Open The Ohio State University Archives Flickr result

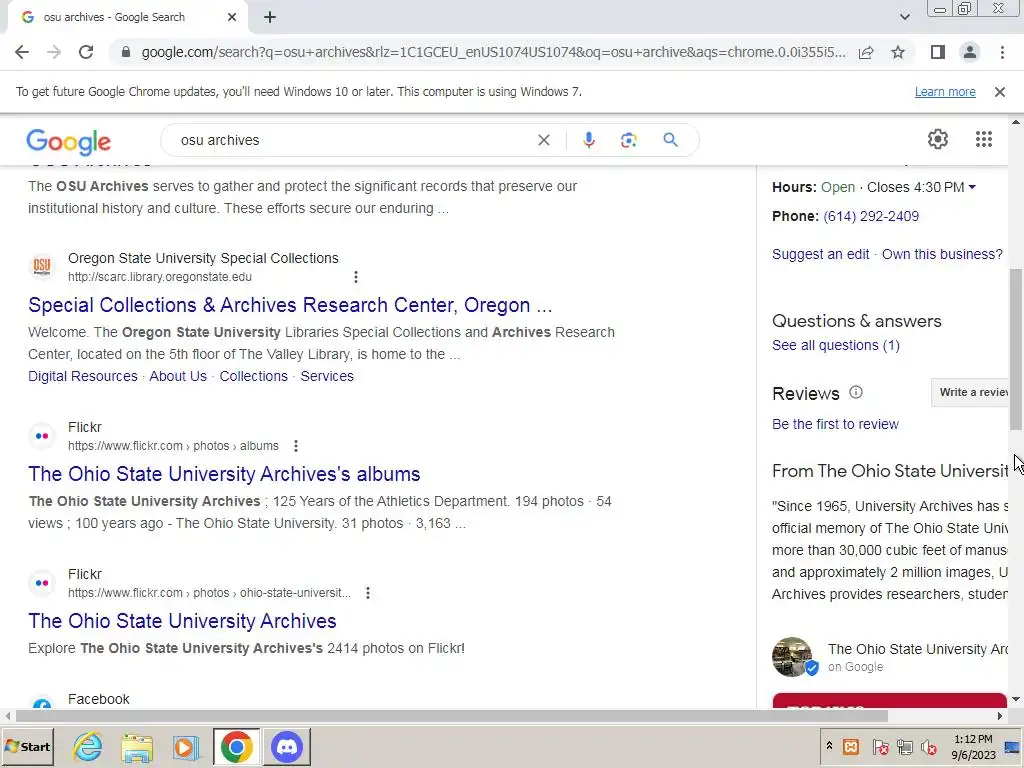pyautogui.click(x=182, y=621)
